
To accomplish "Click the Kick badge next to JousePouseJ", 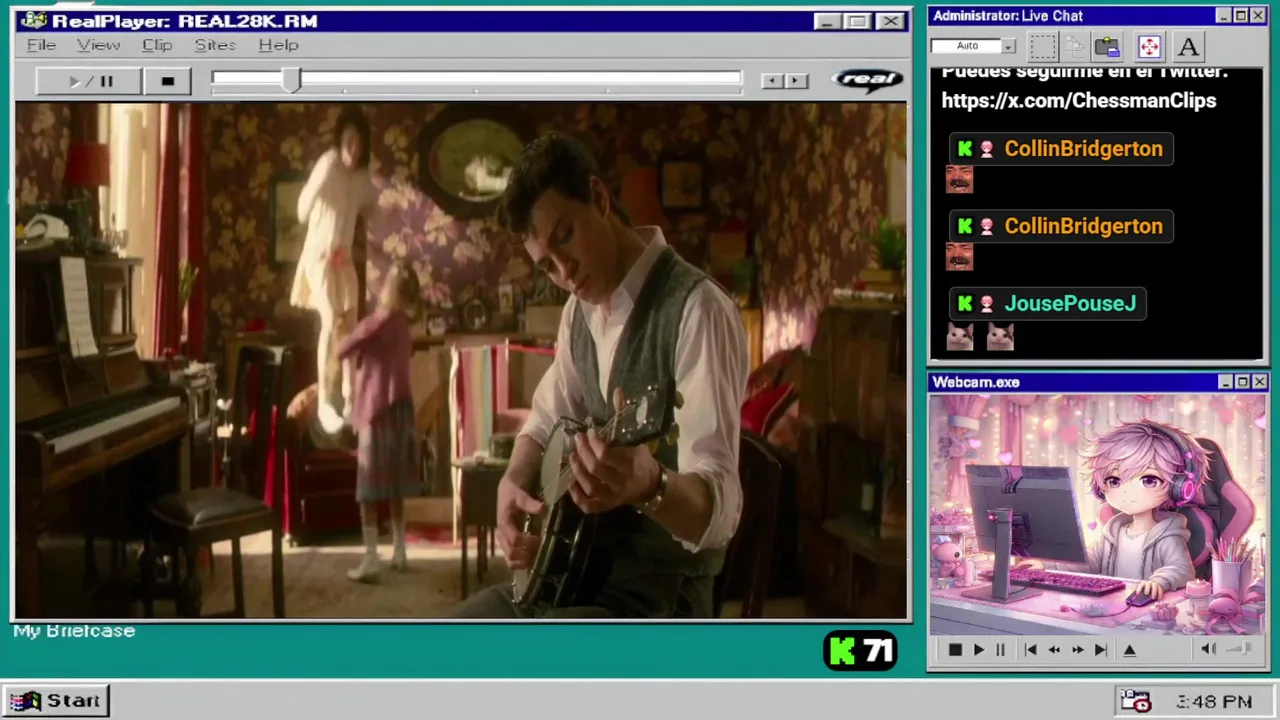I will (x=964, y=304).
